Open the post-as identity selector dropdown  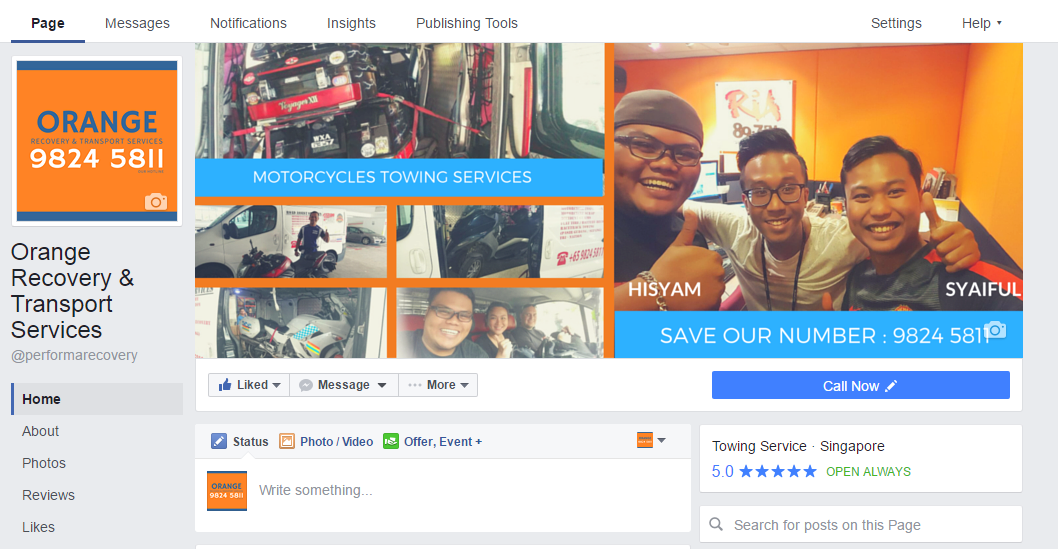click(x=651, y=440)
